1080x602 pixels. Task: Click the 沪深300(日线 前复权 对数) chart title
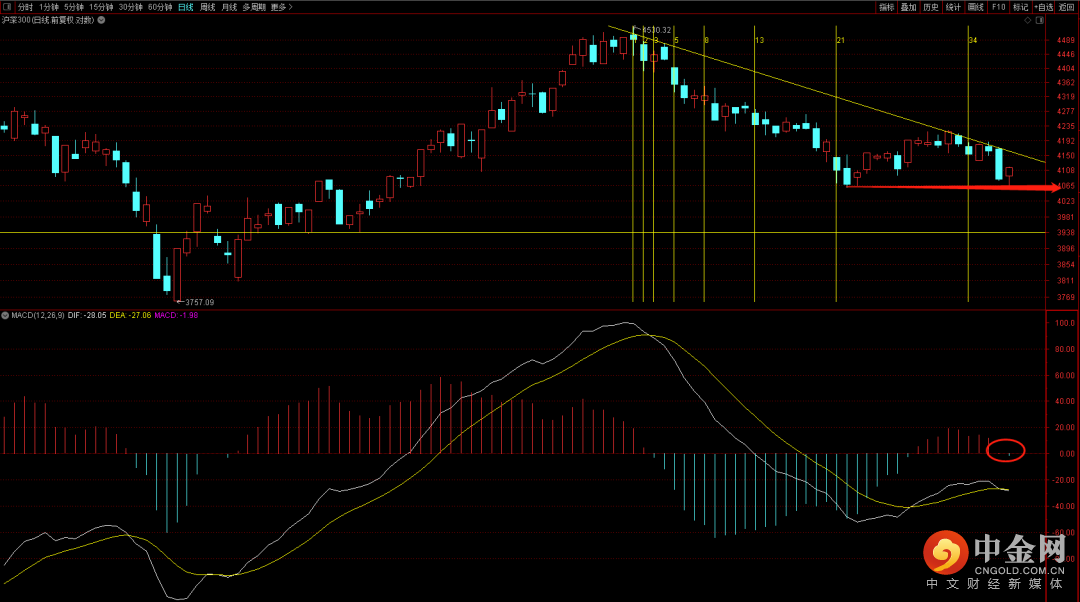click(x=48, y=20)
